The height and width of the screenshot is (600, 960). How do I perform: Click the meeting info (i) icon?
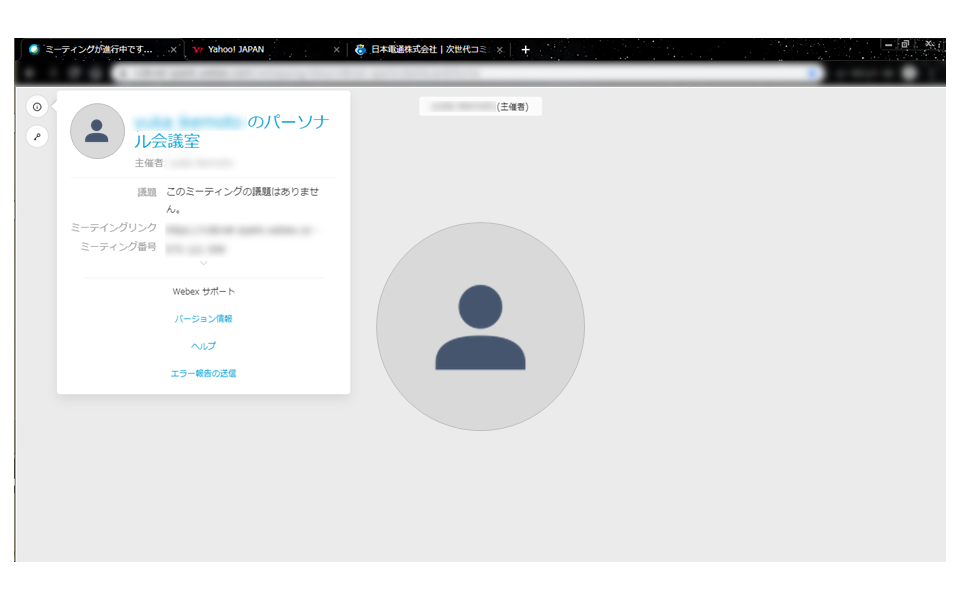click(x=37, y=107)
